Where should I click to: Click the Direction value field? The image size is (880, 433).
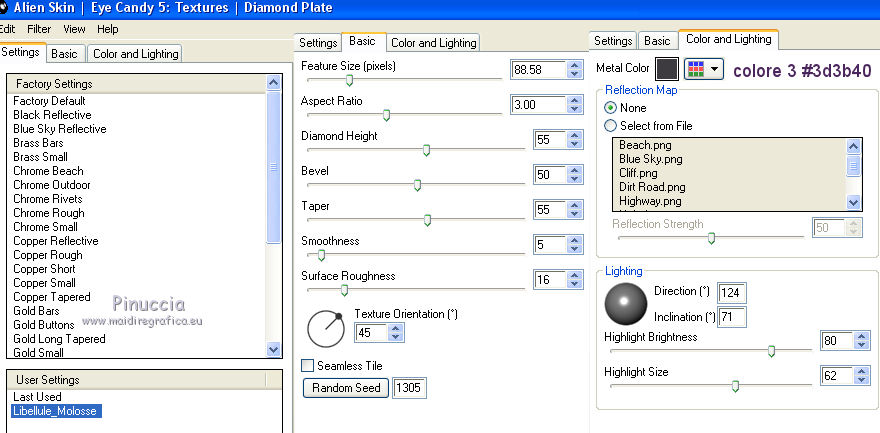tap(732, 293)
